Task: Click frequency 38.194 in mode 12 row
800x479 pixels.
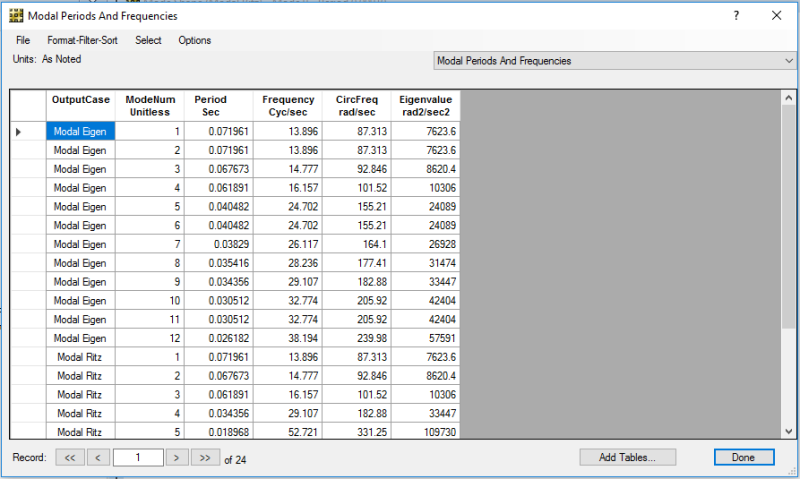Action: 288,338
